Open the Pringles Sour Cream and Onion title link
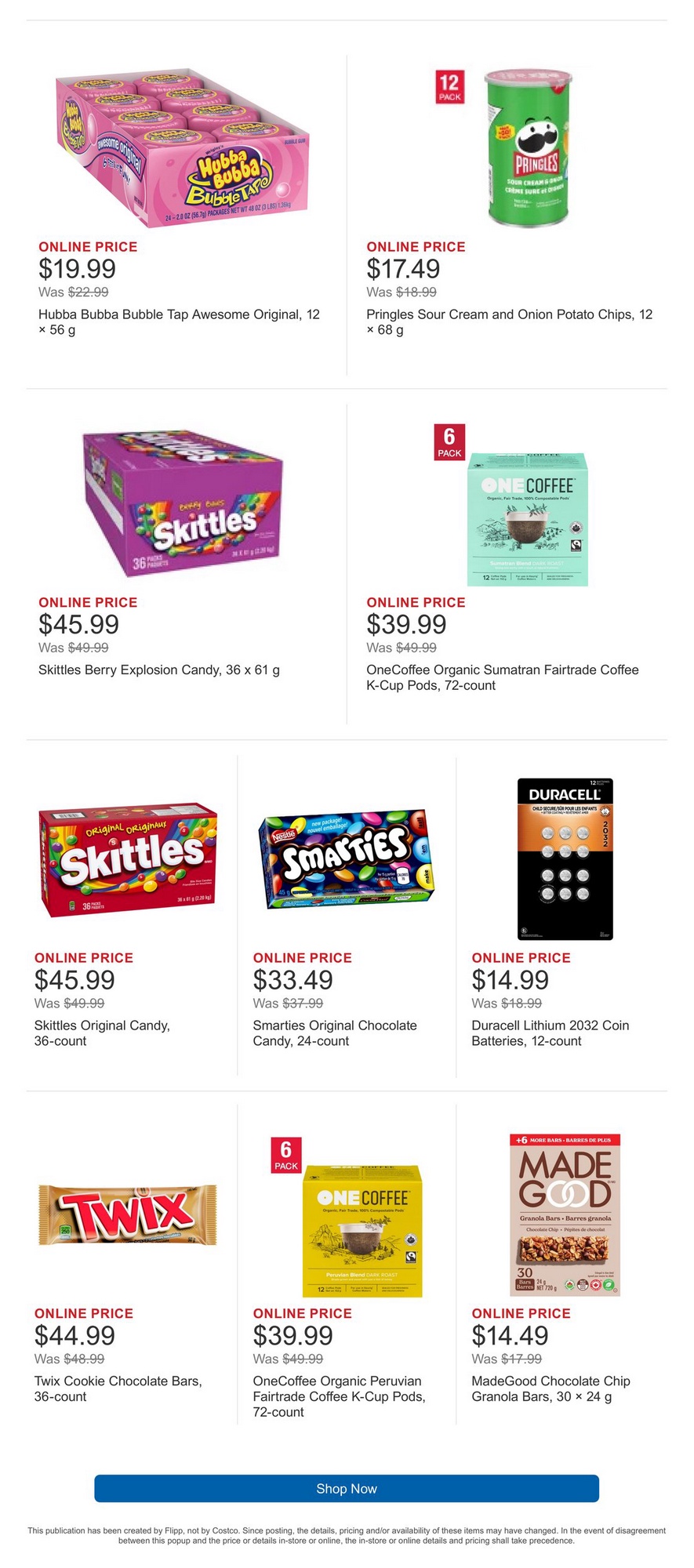Image resolution: width=694 pixels, height=1568 pixels. click(x=509, y=322)
